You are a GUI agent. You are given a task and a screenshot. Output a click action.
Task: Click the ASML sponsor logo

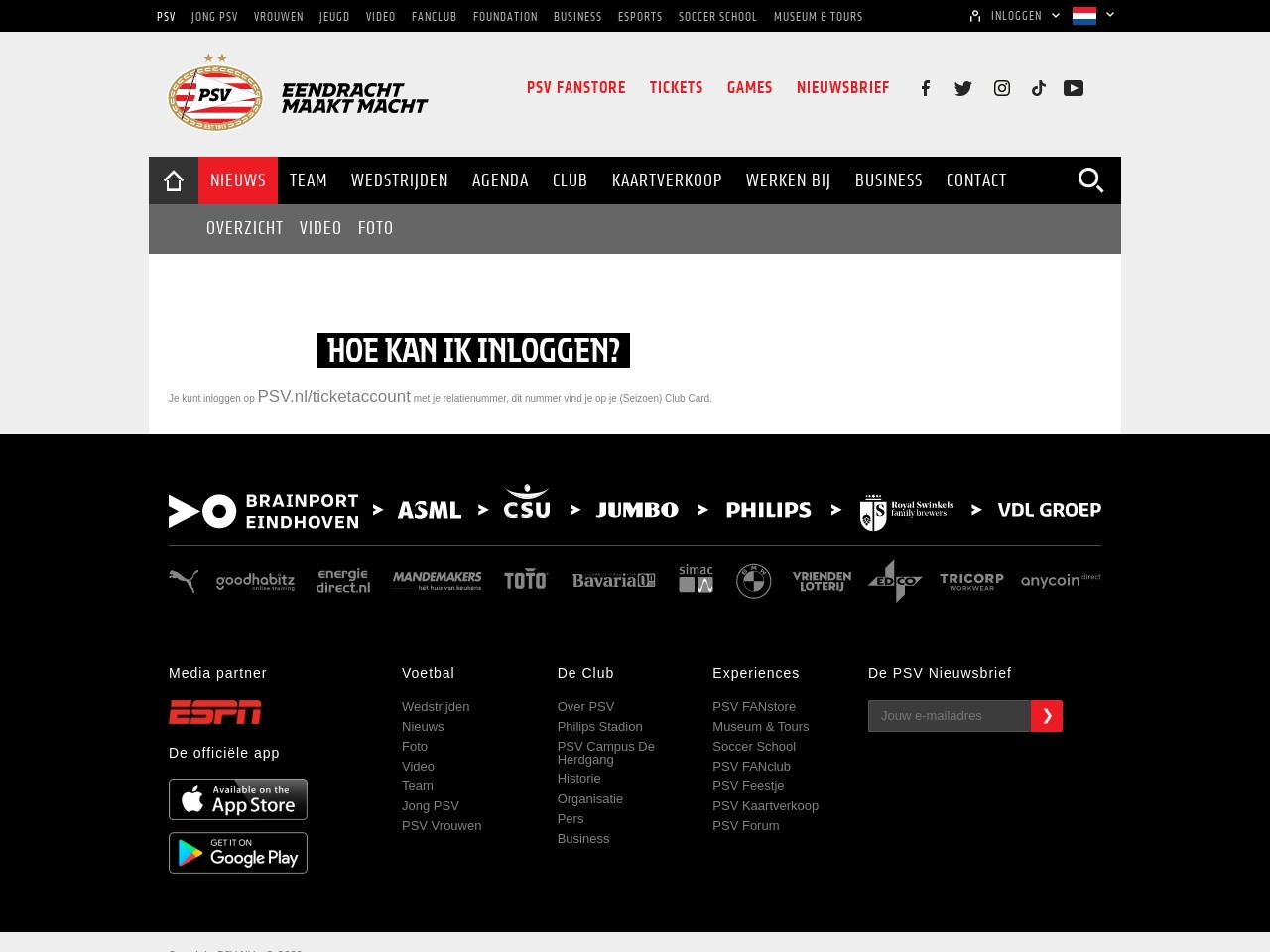pos(430,510)
